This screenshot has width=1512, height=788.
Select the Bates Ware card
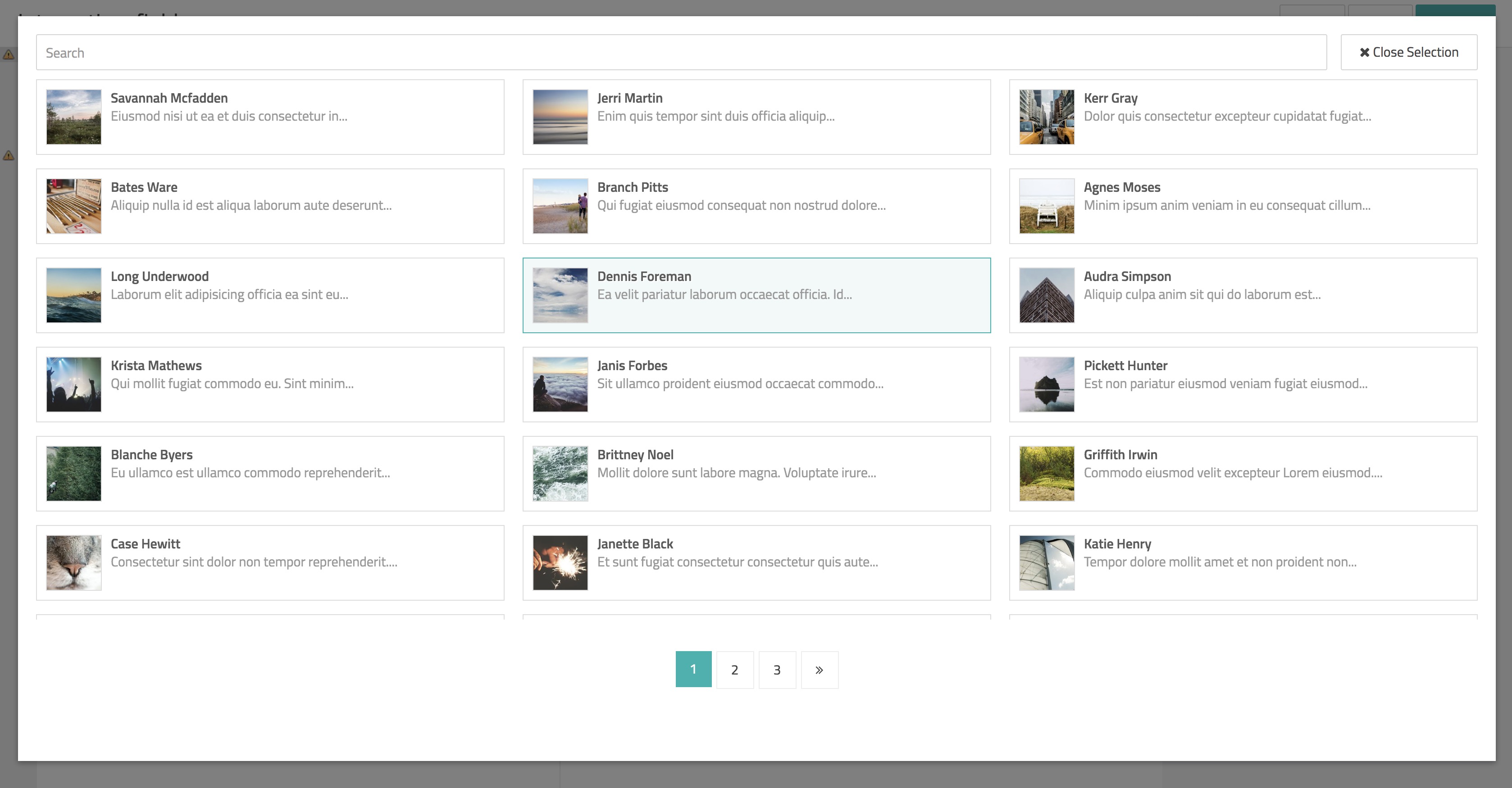click(x=270, y=206)
